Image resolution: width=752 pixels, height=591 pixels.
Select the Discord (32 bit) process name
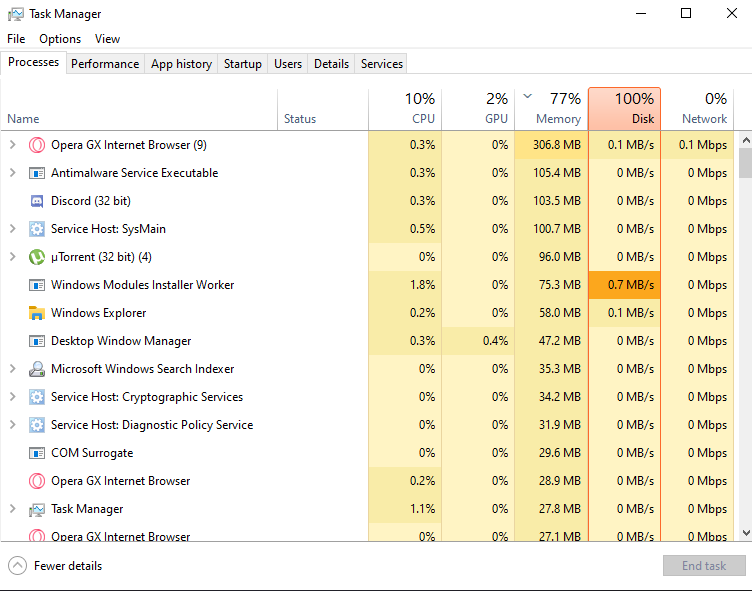(91, 201)
